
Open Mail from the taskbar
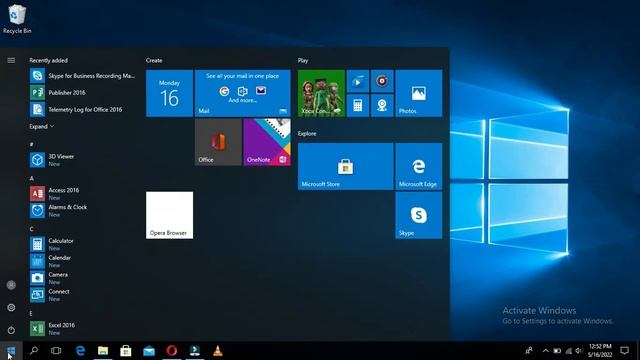point(149,351)
